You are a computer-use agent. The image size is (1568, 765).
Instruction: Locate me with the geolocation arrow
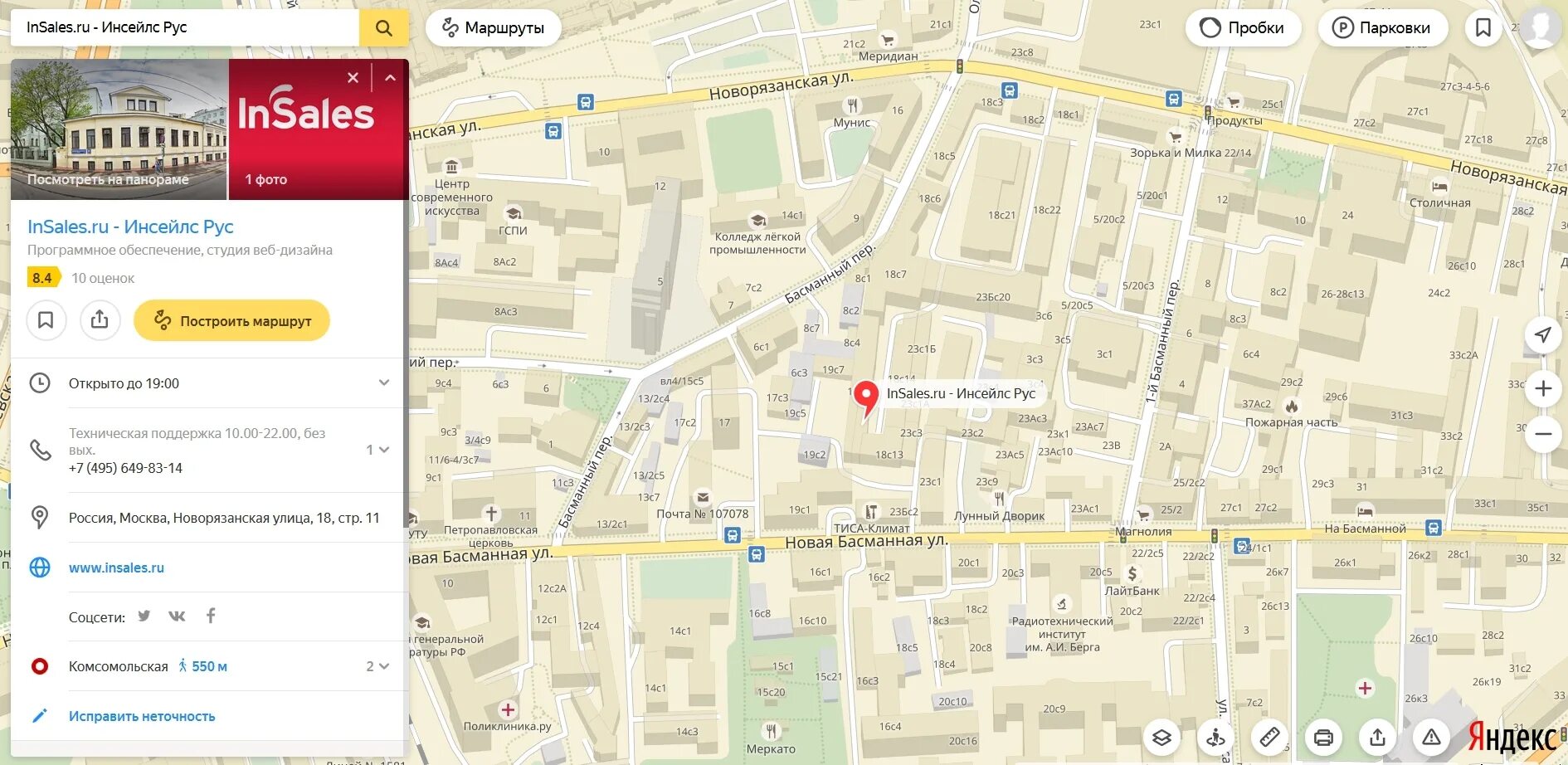tap(1543, 335)
